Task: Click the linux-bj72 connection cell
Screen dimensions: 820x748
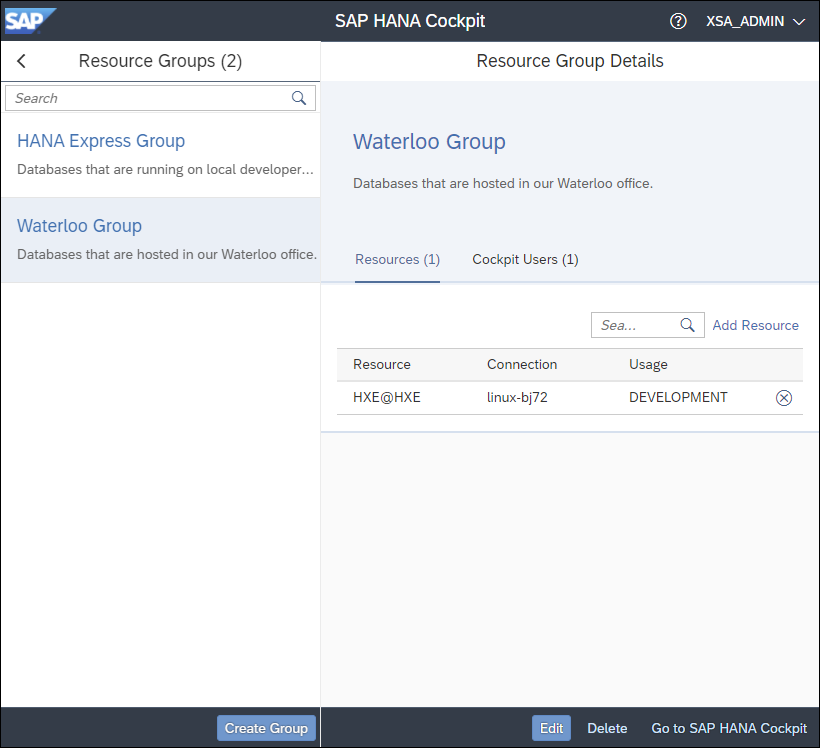Action: click(x=517, y=398)
